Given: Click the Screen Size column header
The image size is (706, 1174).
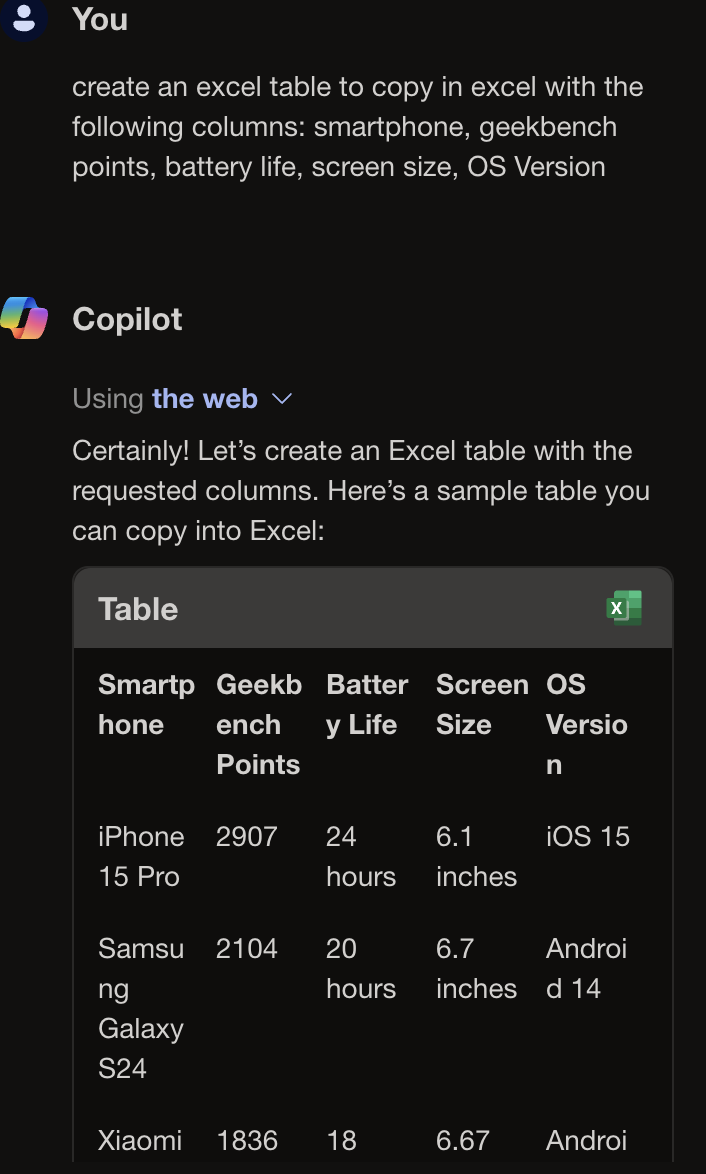Looking at the screenshot, I should pyautogui.click(x=482, y=704).
